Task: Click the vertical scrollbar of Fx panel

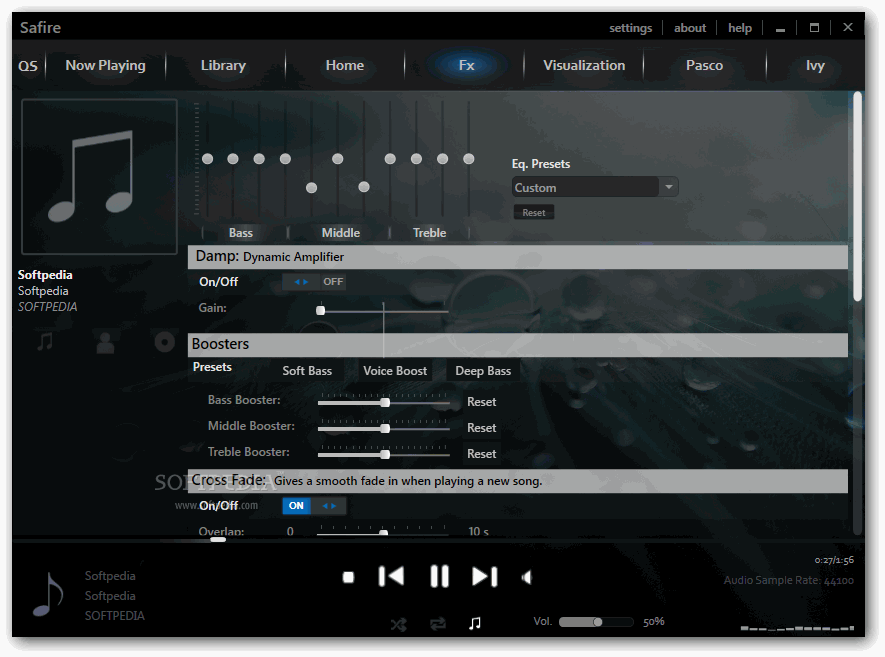Action: click(857, 196)
